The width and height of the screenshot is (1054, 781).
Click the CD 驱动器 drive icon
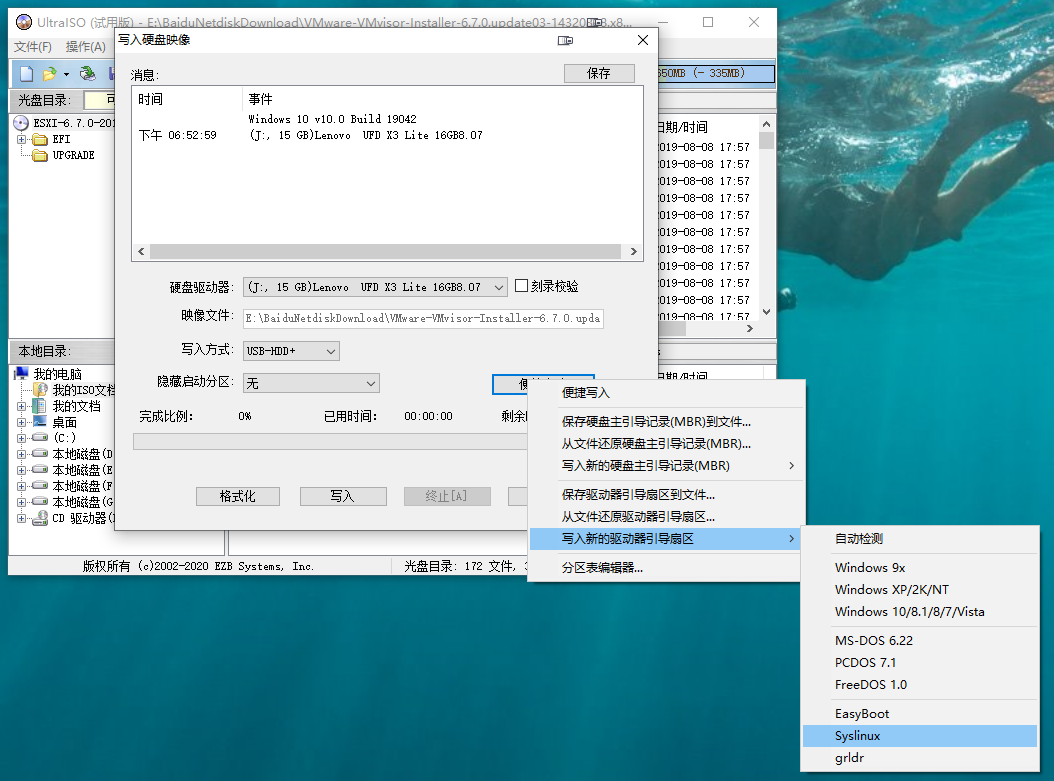(x=40, y=518)
